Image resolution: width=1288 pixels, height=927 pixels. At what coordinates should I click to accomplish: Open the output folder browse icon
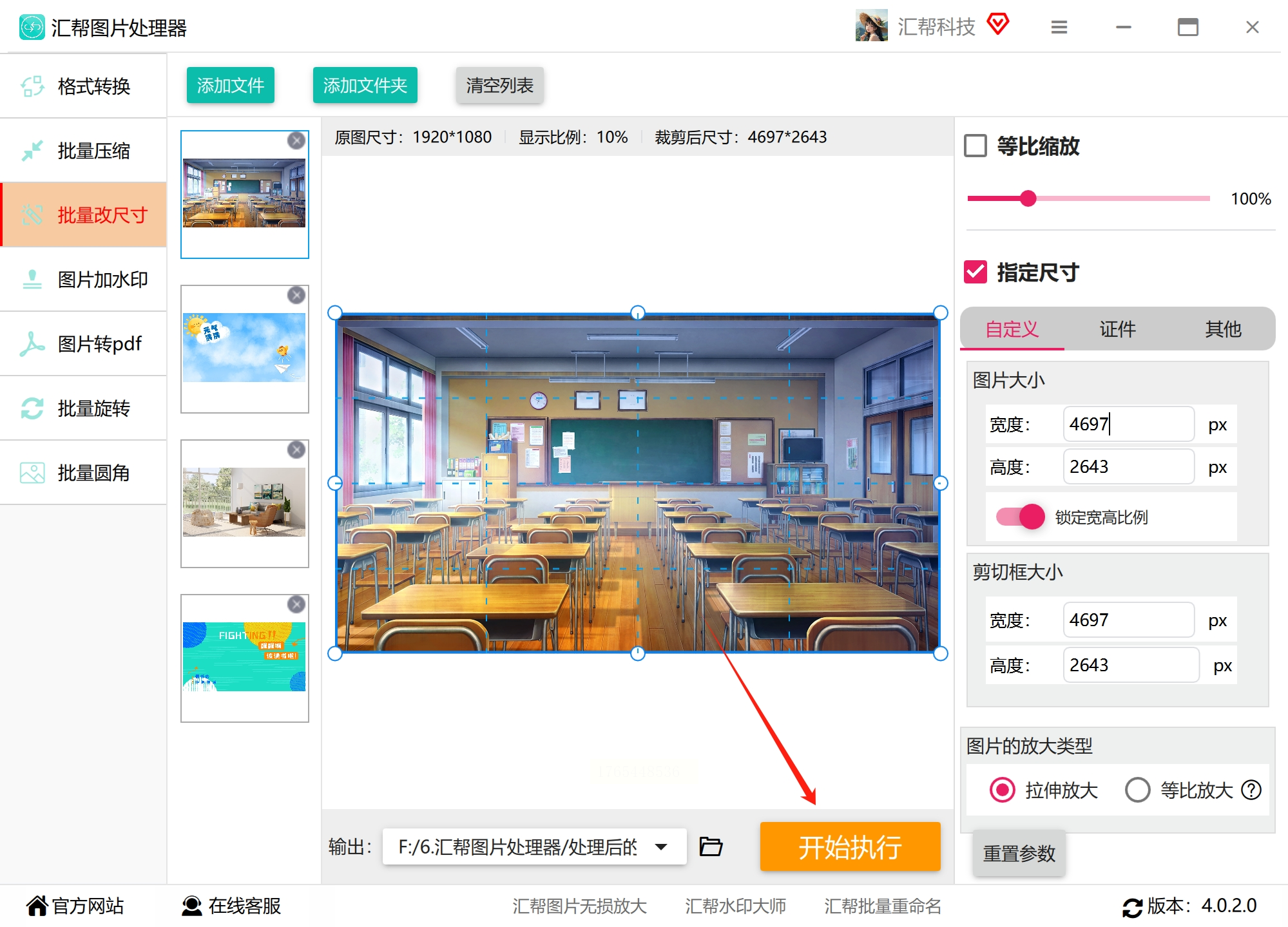click(x=711, y=846)
